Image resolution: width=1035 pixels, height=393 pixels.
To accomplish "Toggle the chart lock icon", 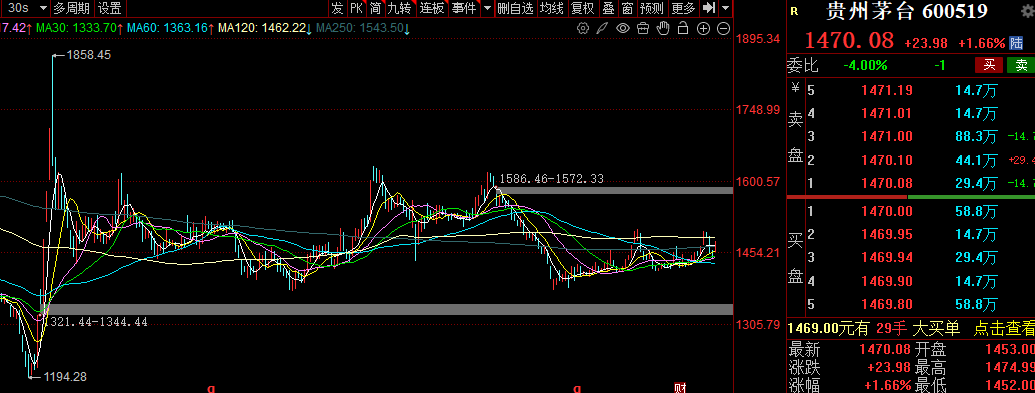I will tap(683, 28).
